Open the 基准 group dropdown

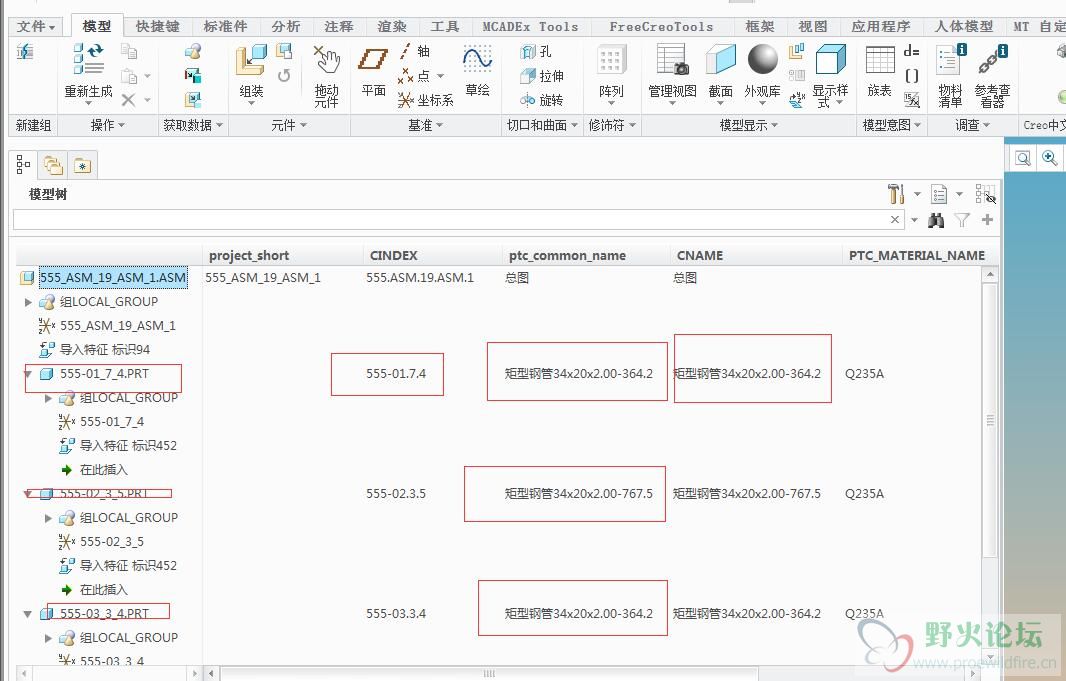[426, 125]
